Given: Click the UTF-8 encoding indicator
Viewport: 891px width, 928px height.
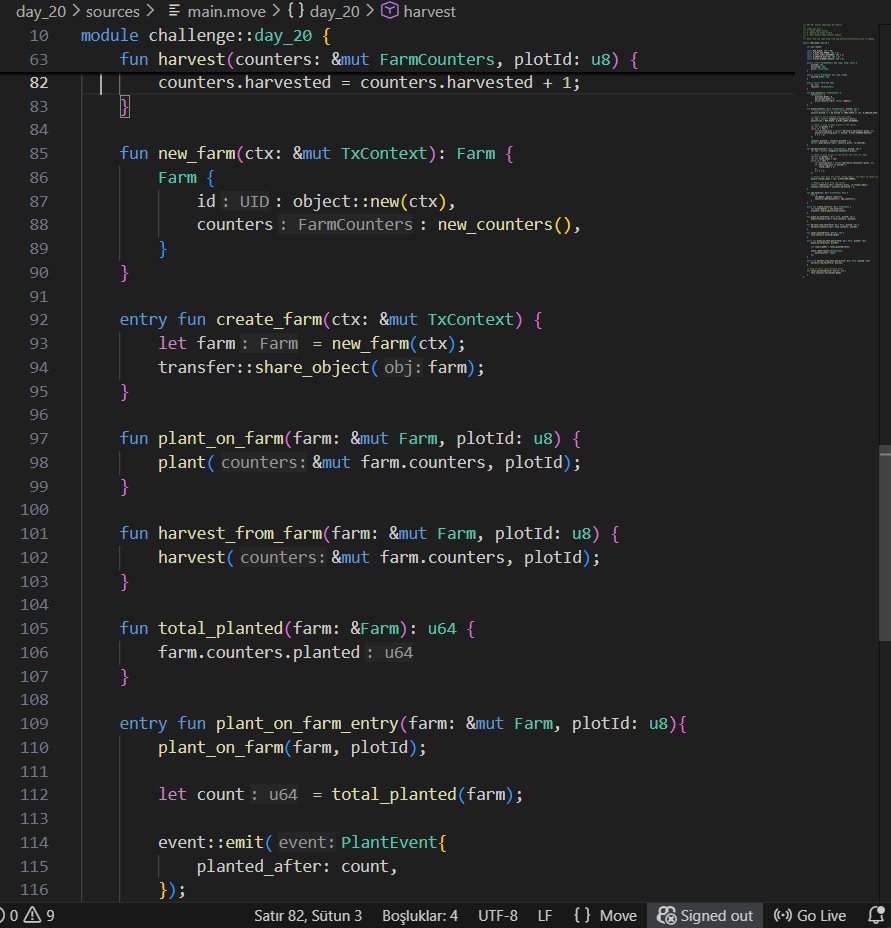Looking at the screenshot, I should click(497, 915).
